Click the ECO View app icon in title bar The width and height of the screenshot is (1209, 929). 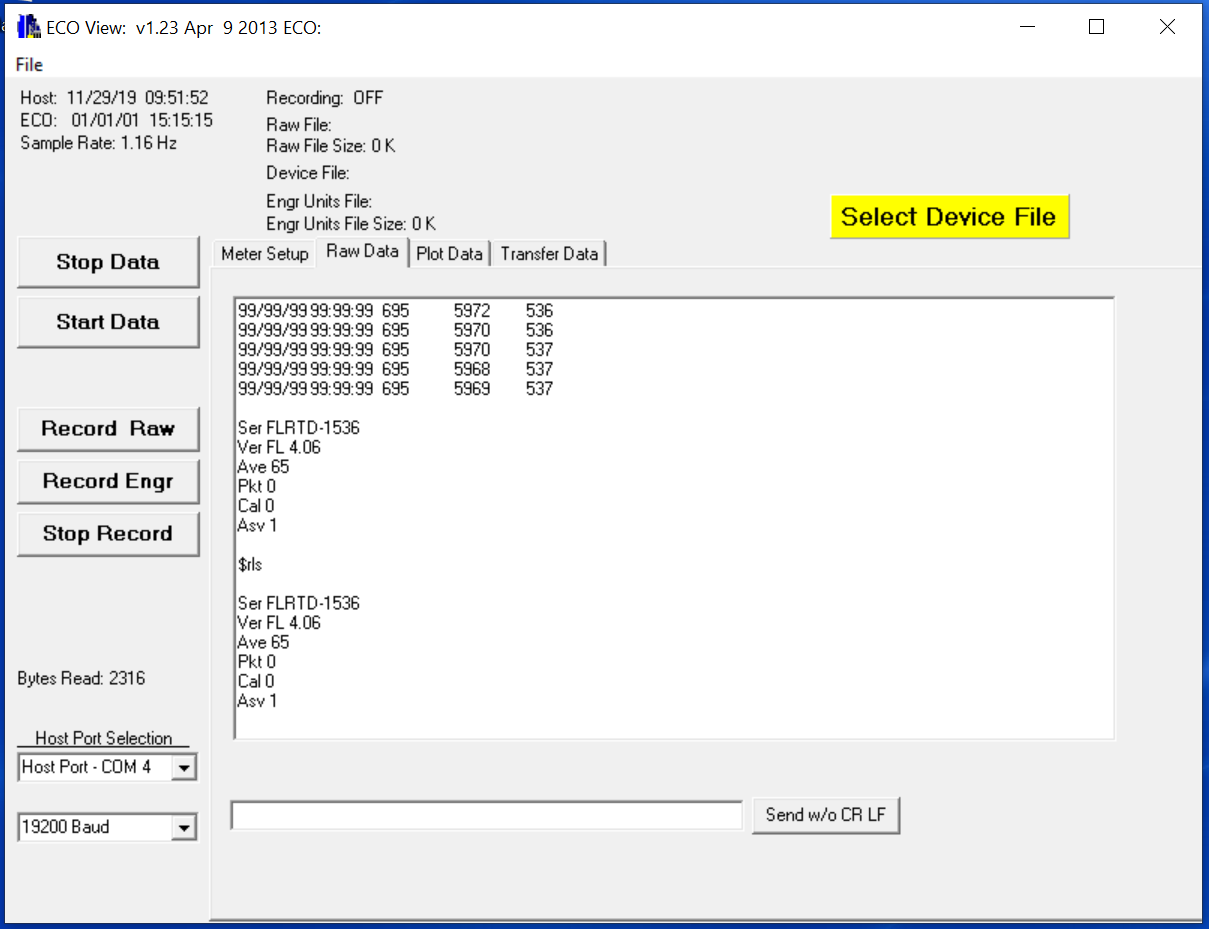point(29,27)
